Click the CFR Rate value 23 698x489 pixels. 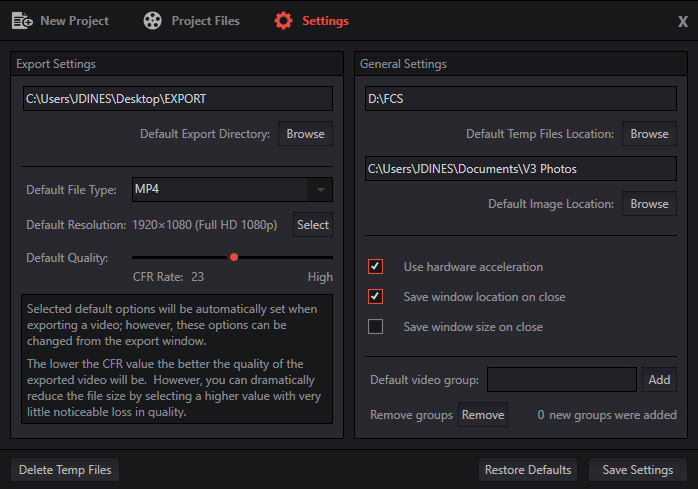[198, 277]
